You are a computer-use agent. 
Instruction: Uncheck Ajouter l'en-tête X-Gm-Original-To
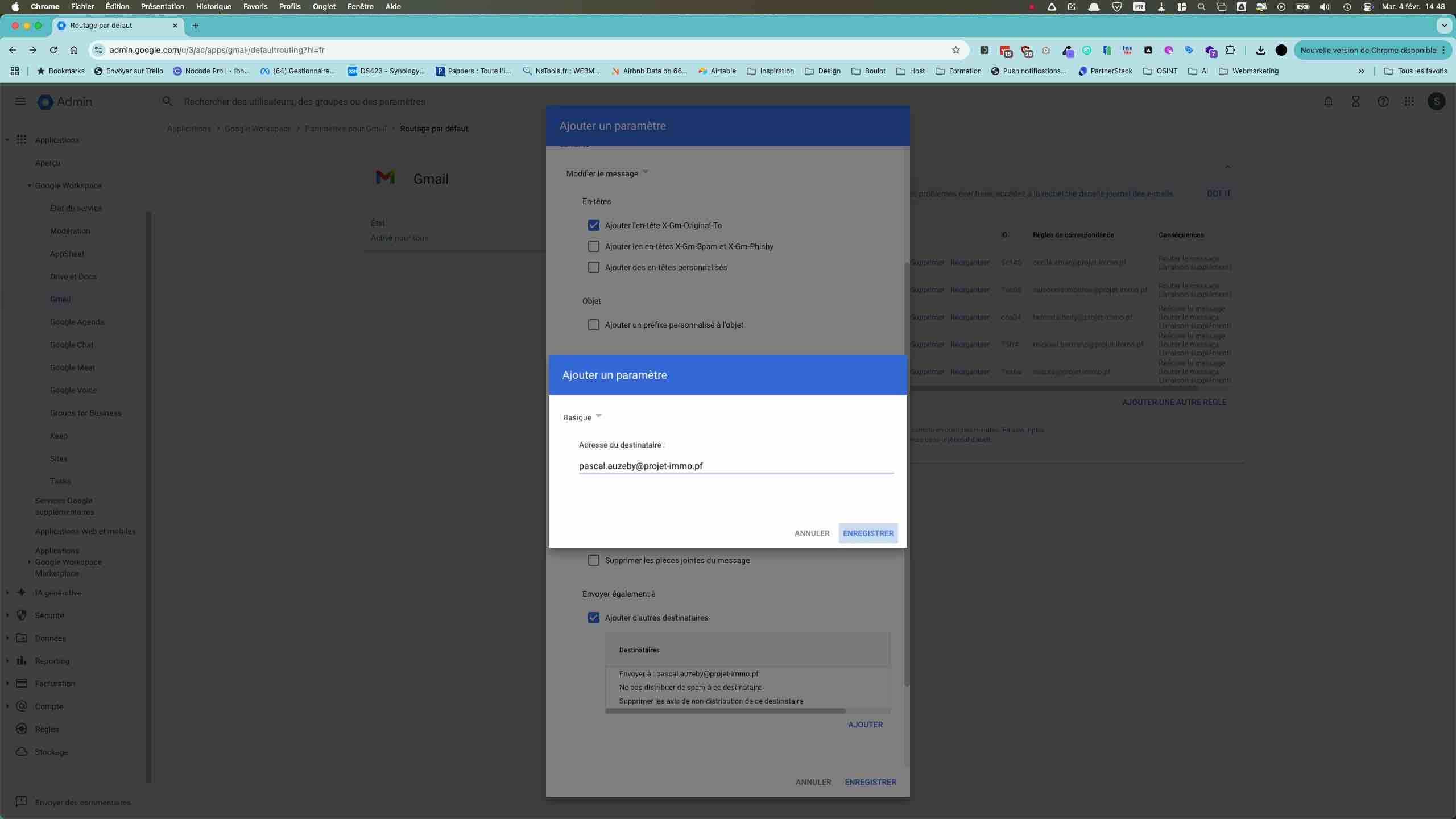click(594, 225)
